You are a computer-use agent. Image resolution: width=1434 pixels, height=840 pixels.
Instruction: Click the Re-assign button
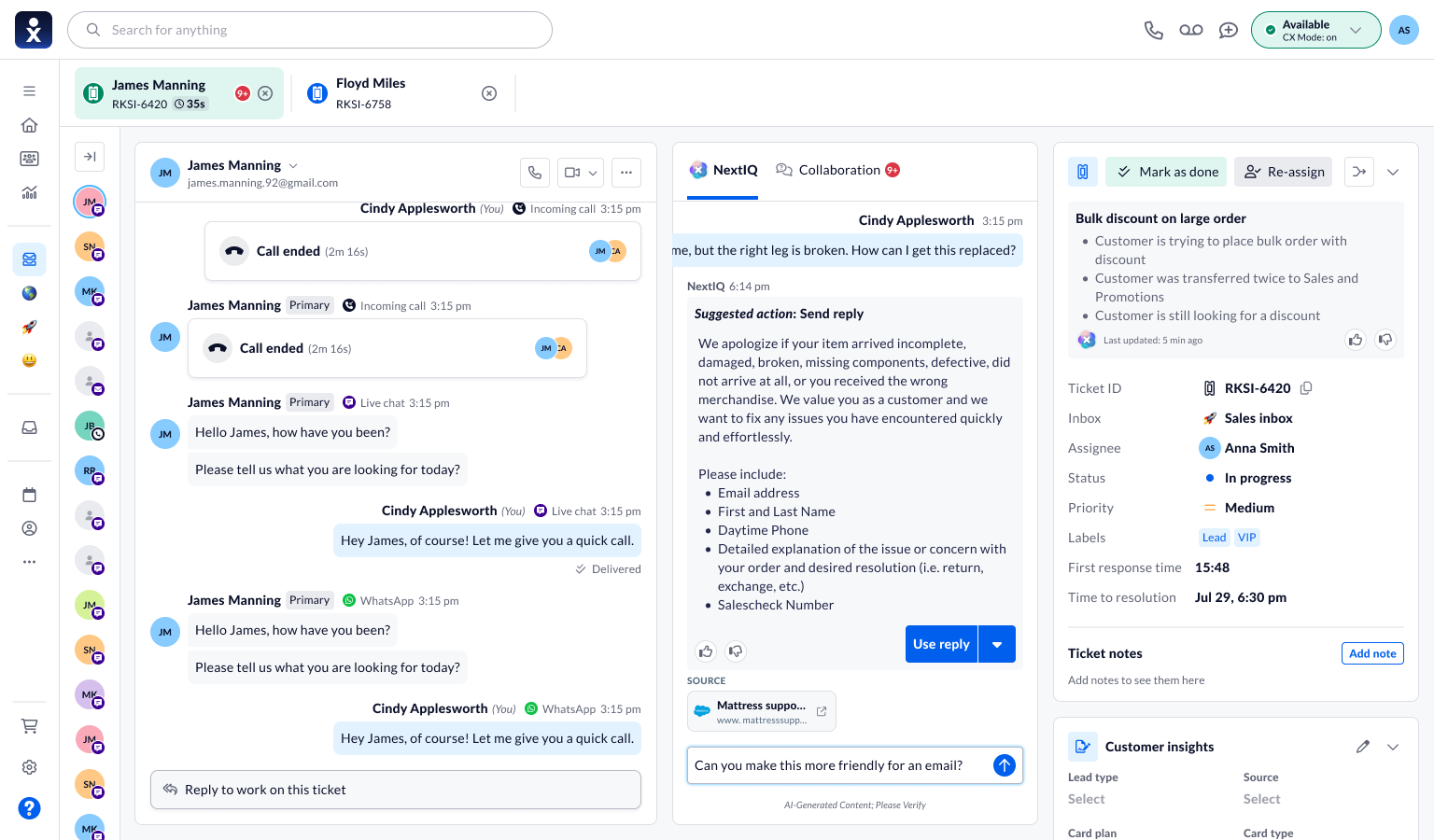(1286, 172)
